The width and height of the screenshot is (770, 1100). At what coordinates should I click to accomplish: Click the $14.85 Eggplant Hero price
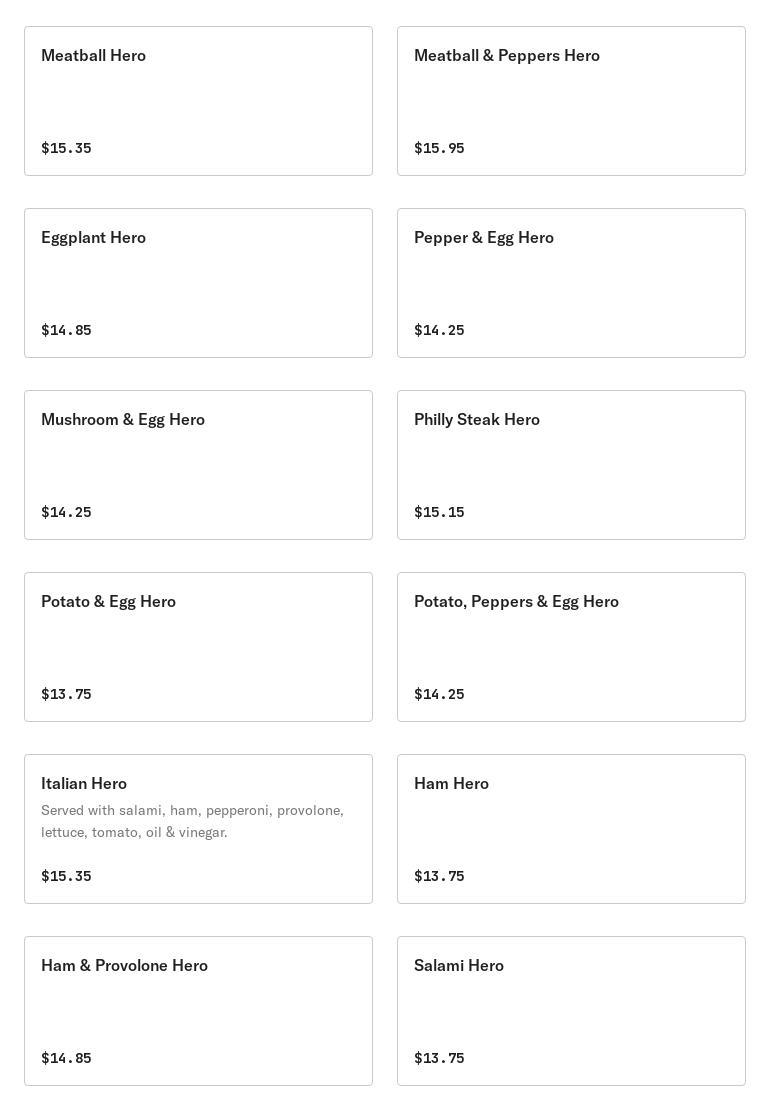coord(66,330)
